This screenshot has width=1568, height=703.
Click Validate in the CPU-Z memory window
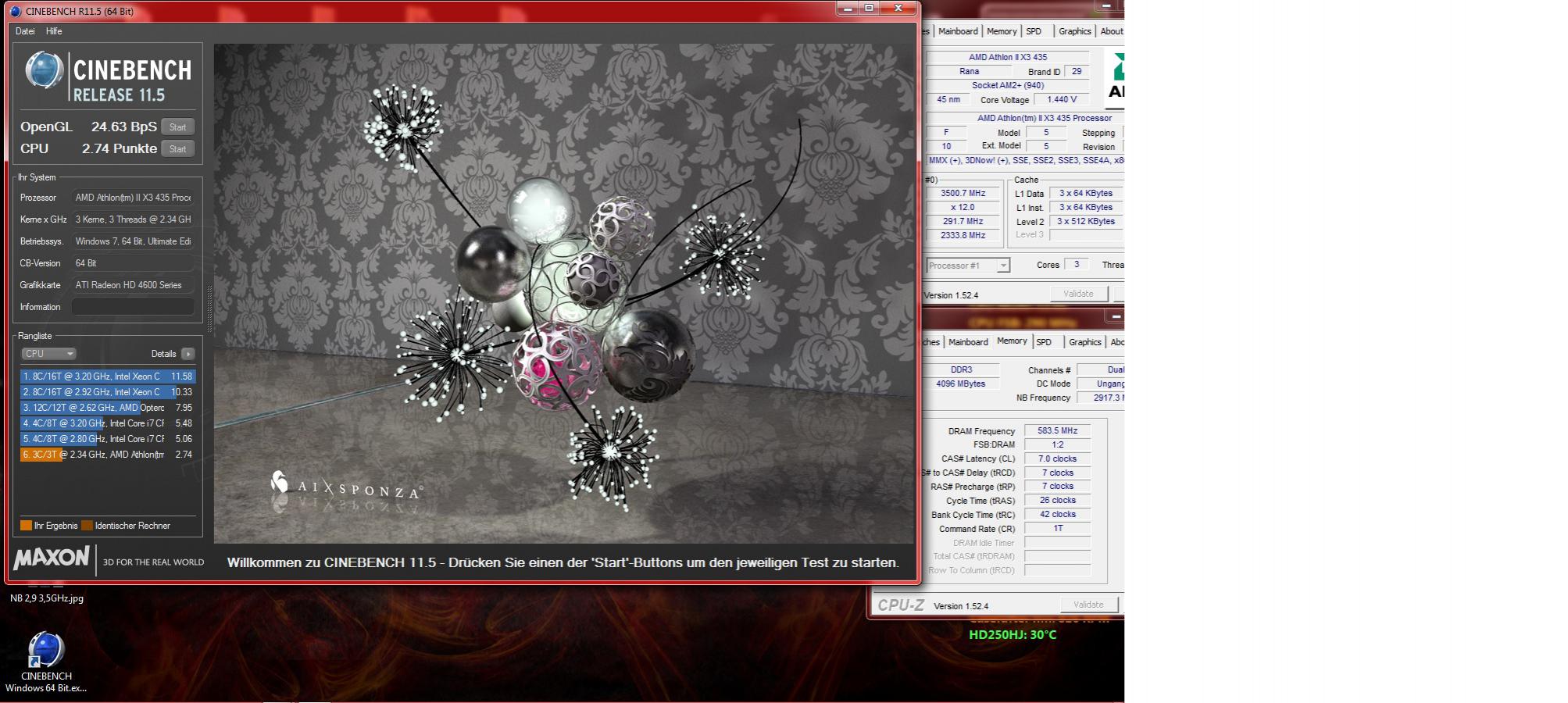1089,605
